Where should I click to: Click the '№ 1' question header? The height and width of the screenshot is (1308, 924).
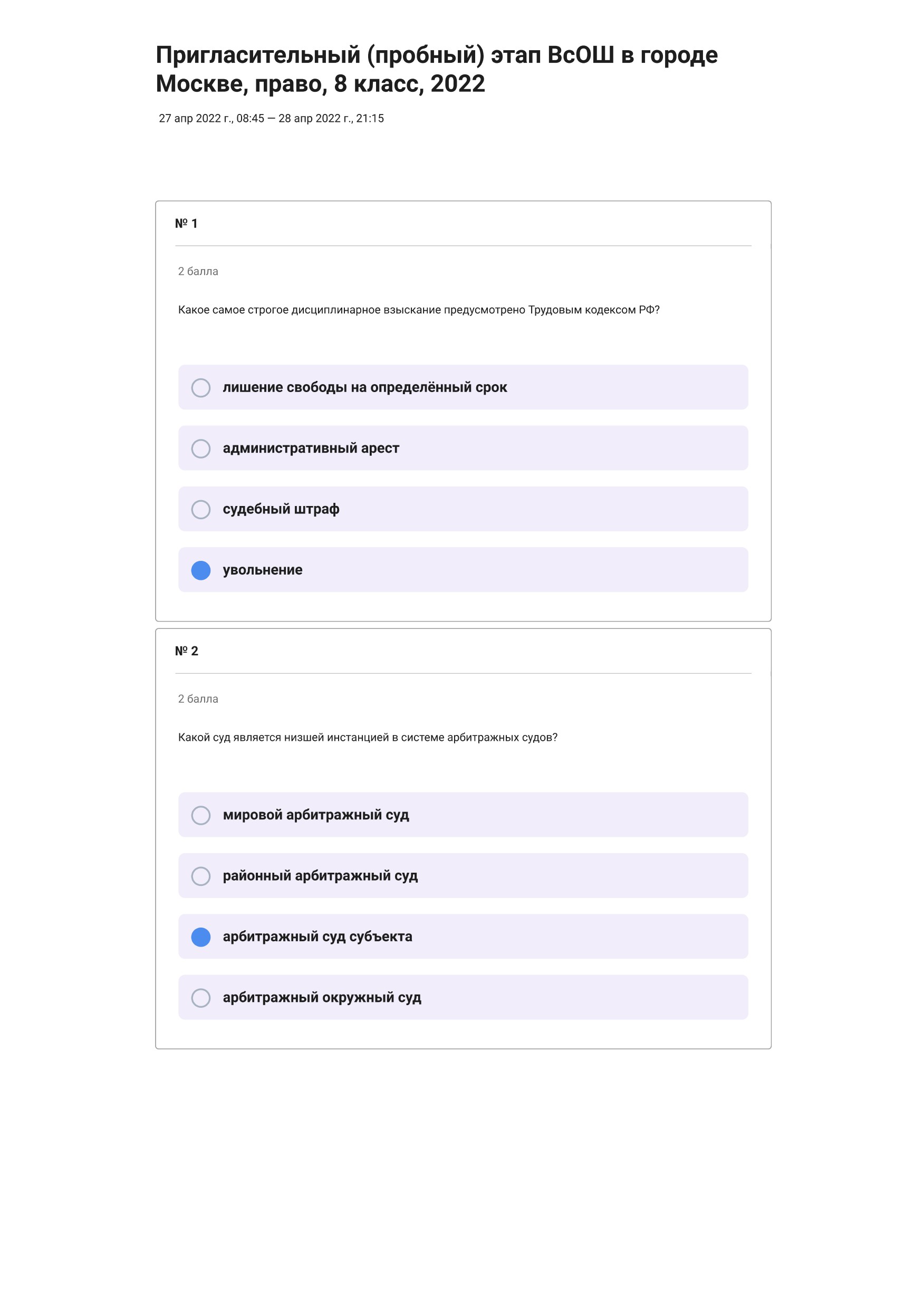pyautogui.click(x=186, y=223)
